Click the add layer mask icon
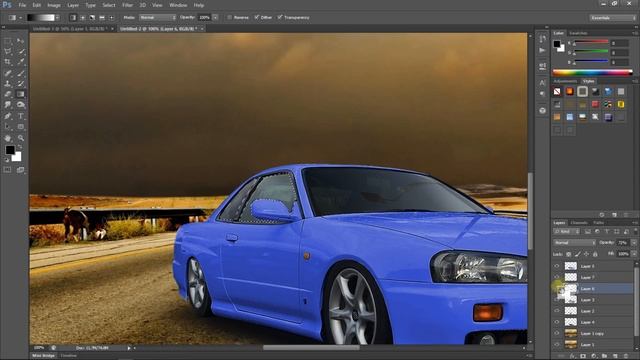The image size is (640, 360). click(x=583, y=356)
